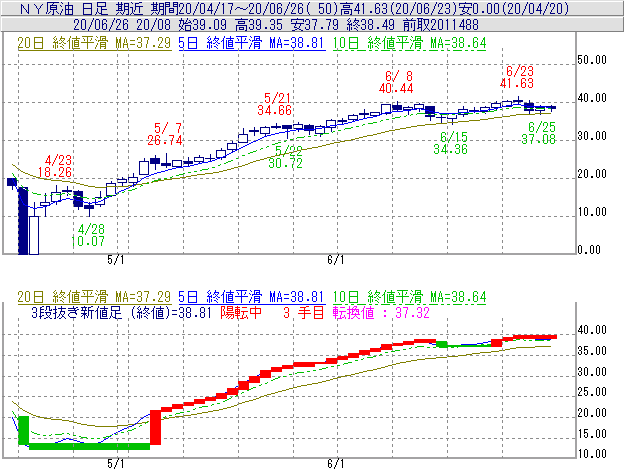Screen dimensions: 624x475
Task: Click the 35.00 axis label in lower chart
Action: 592,351
